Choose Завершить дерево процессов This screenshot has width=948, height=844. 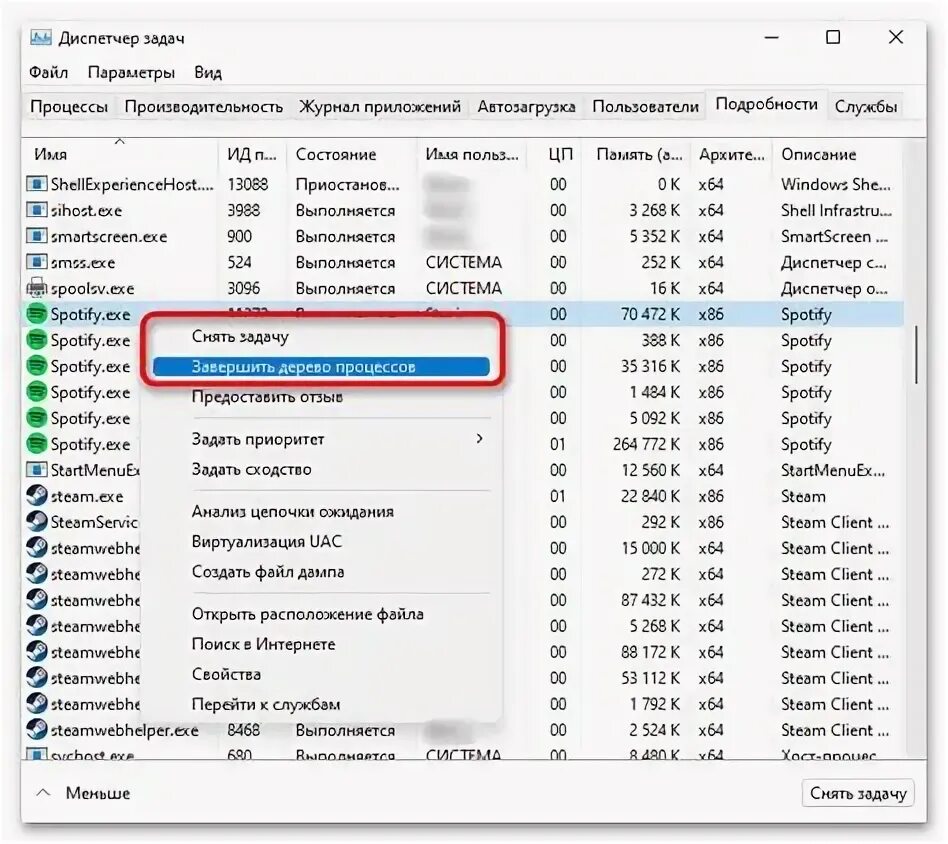tap(322, 366)
